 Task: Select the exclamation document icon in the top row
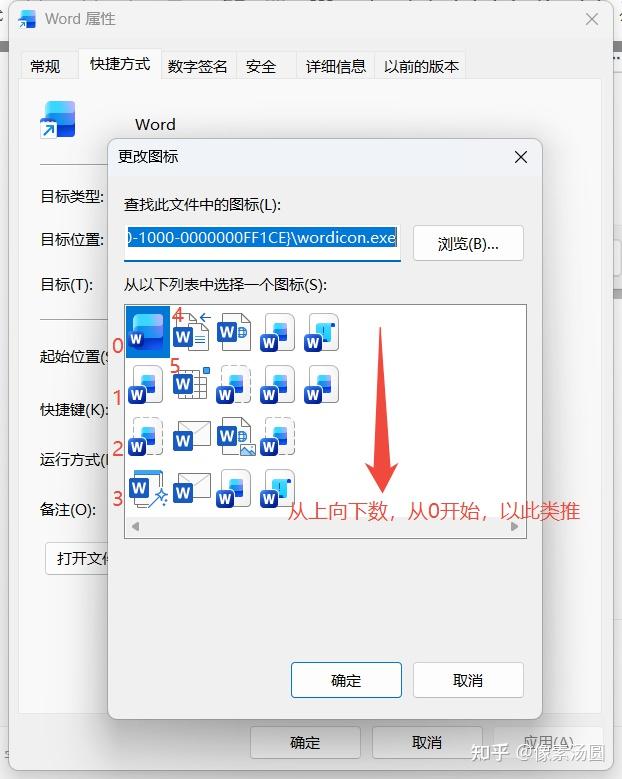(321, 332)
